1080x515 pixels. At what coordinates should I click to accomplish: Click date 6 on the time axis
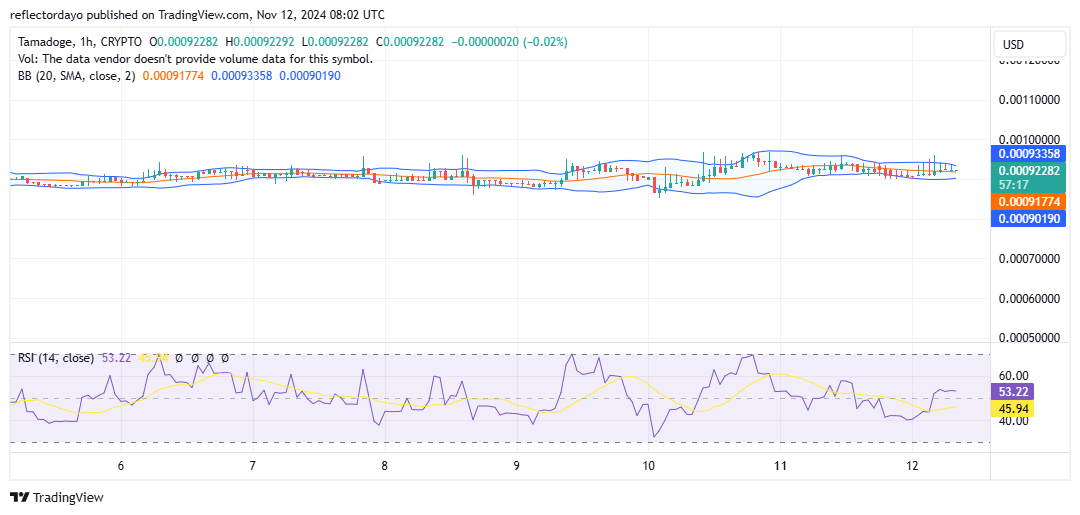pyautogui.click(x=121, y=465)
